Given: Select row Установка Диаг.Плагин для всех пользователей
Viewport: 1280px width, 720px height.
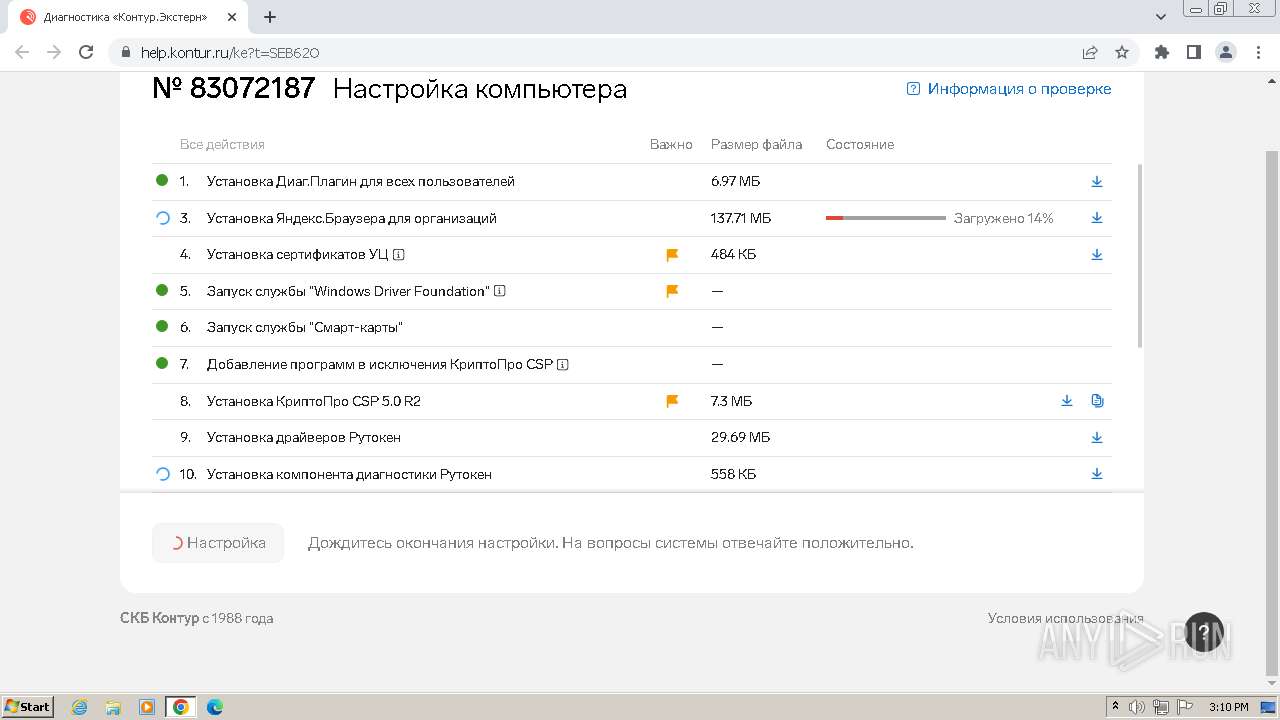Looking at the screenshot, I should coord(632,182).
